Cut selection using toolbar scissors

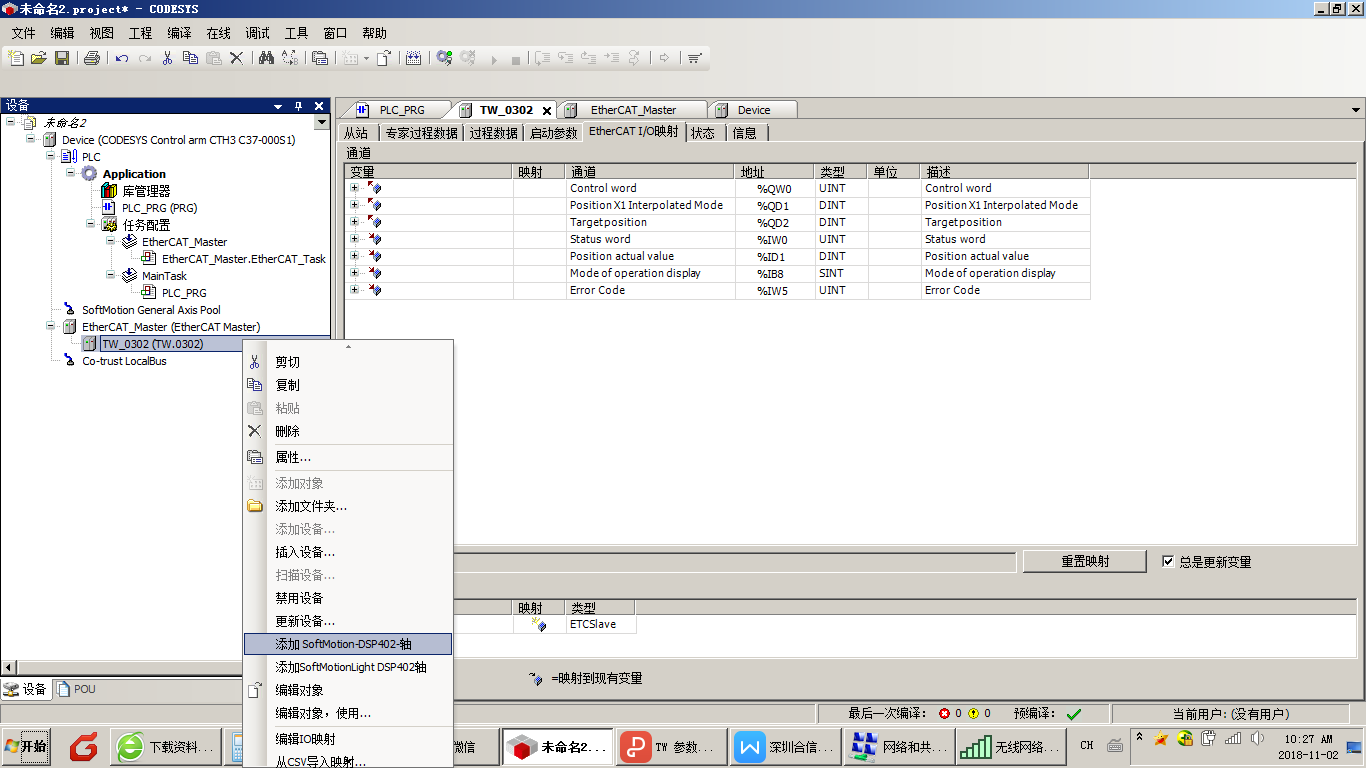(168, 58)
